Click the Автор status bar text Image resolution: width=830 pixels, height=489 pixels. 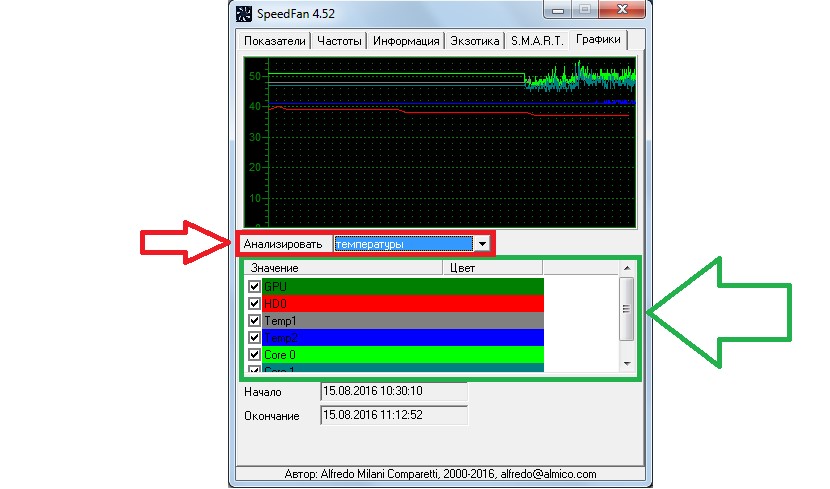click(x=440, y=474)
